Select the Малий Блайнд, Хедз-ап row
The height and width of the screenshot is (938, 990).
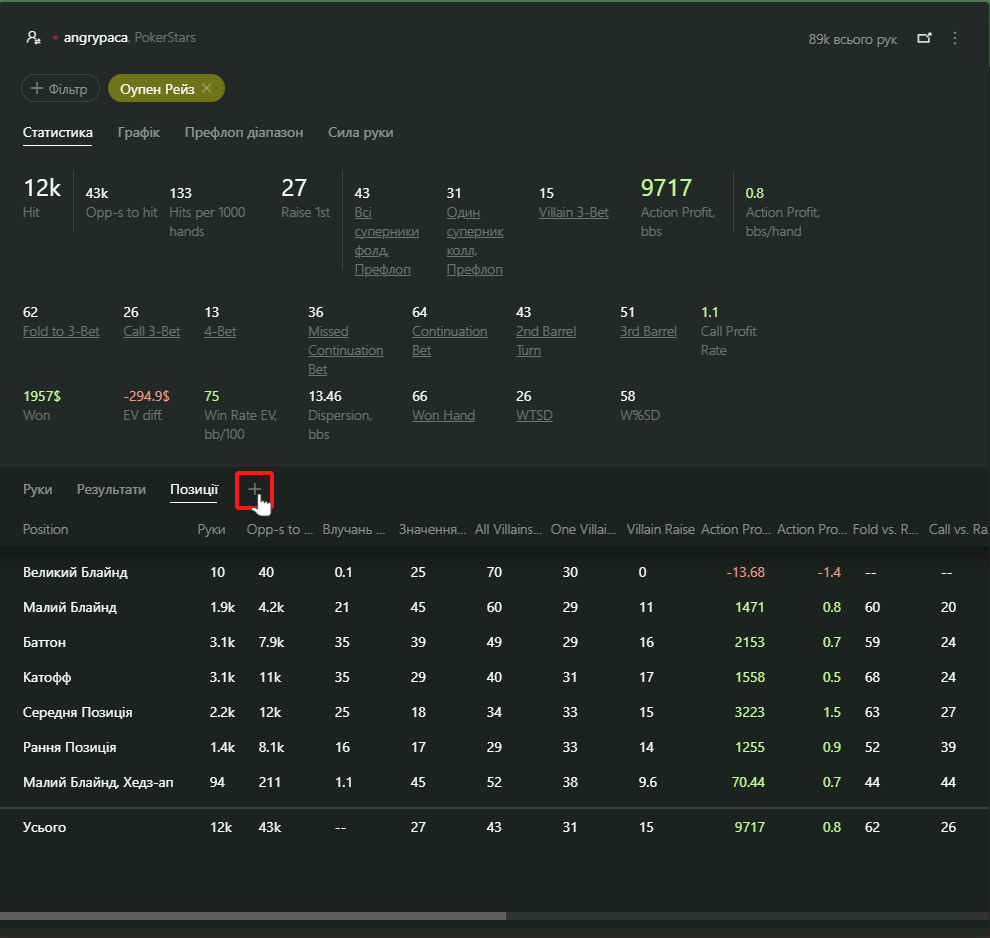pos(495,782)
